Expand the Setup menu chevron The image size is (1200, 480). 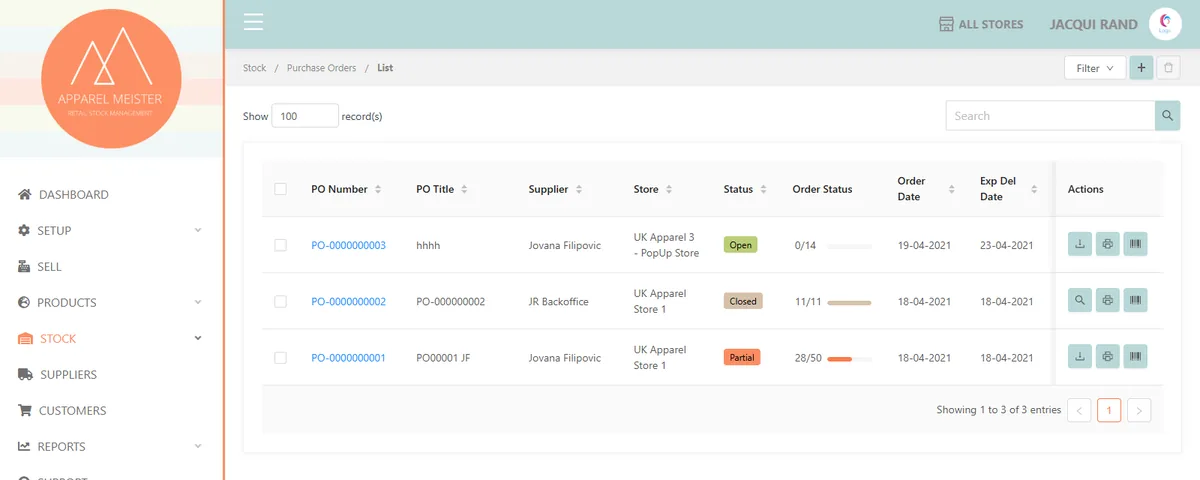click(197, 230)
